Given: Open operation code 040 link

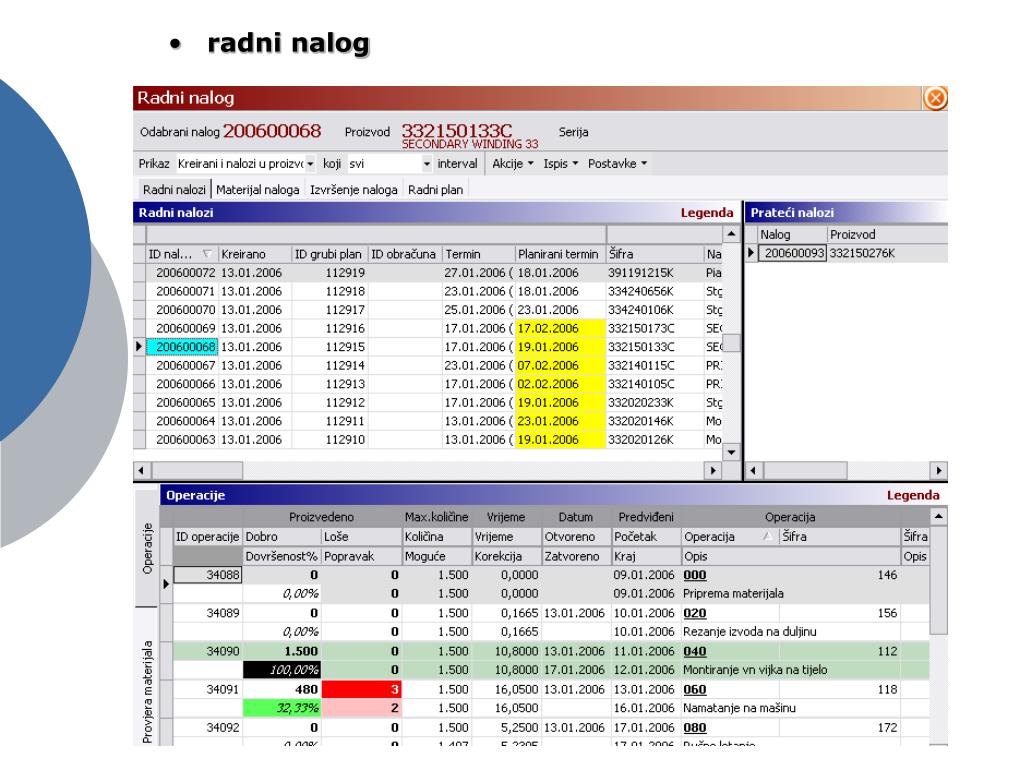Looking at the screenshot, I should (x=695, y=652).
